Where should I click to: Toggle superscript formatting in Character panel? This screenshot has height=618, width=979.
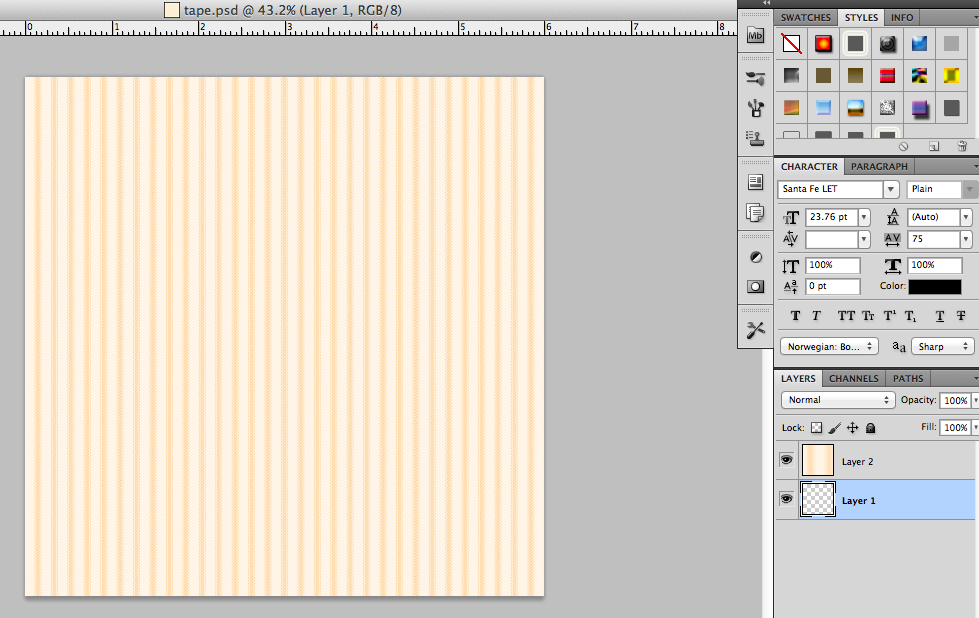[x=889, y=315]
